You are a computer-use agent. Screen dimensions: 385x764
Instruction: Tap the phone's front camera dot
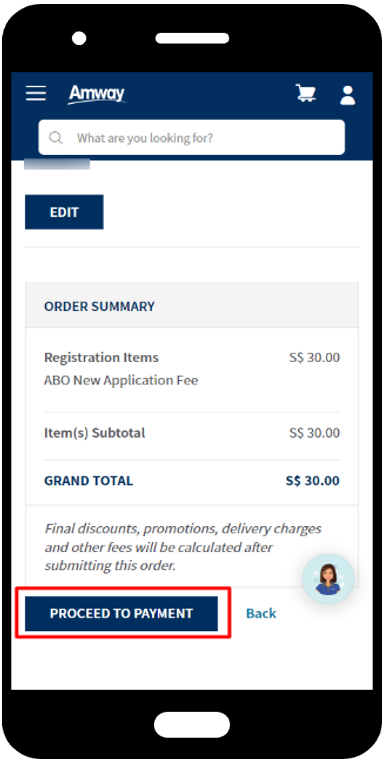pos(79,38)
